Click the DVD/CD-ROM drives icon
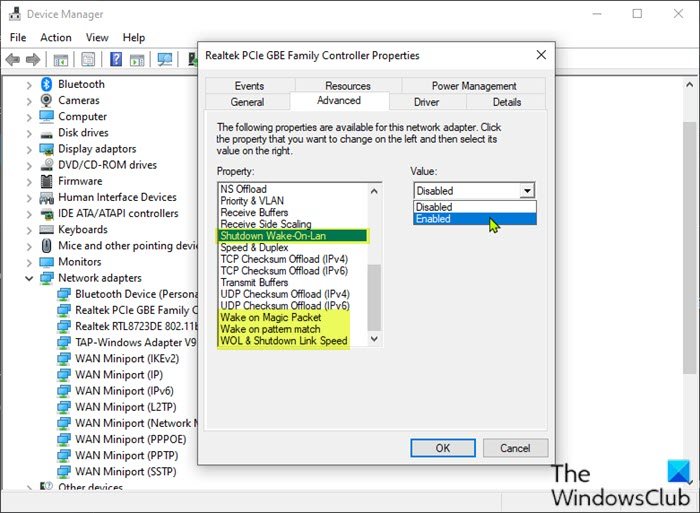This screenshot has width=700, height=513. [x=46, y=165]
